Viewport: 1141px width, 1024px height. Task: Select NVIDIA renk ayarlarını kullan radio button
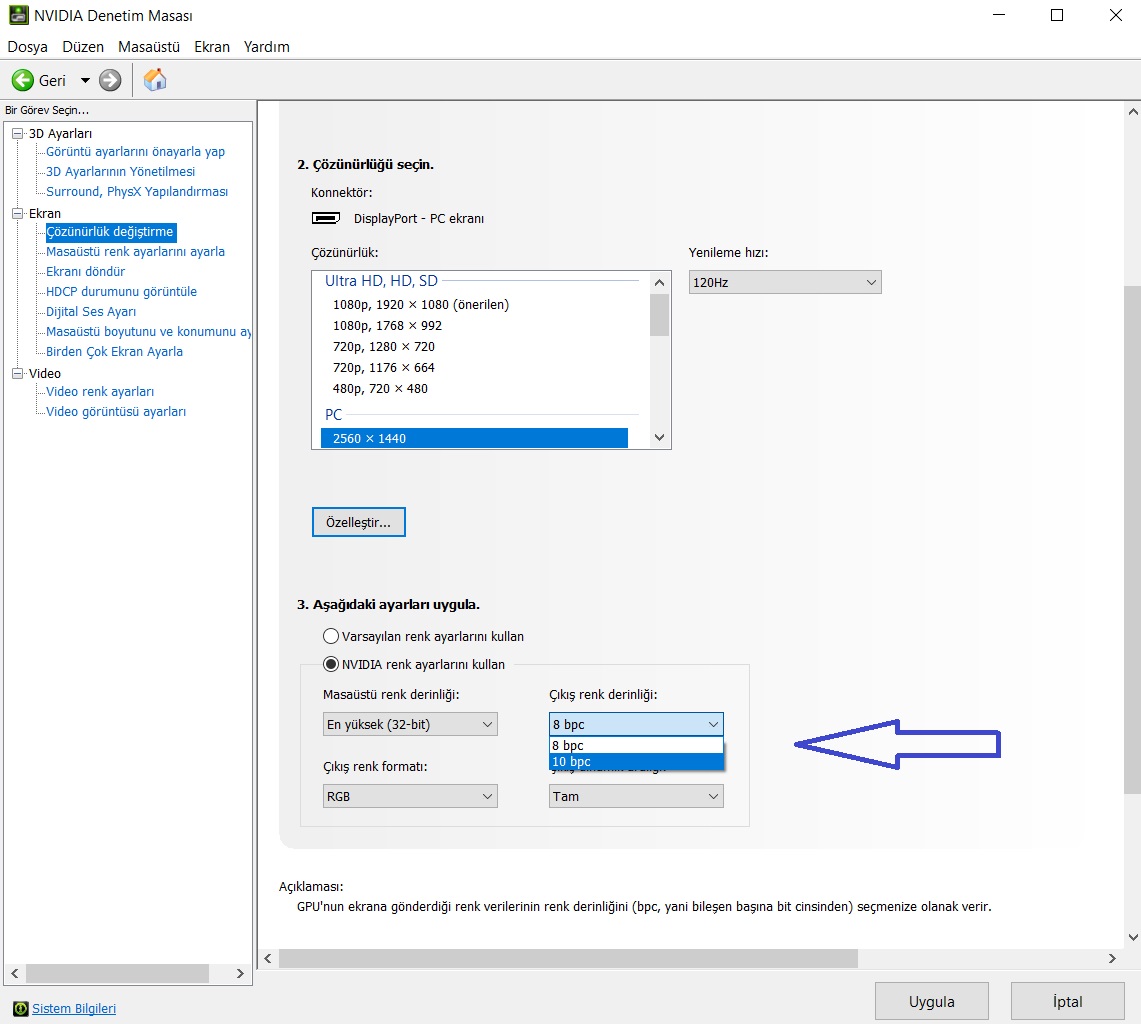pyautogui.click(x=331, y=664)
